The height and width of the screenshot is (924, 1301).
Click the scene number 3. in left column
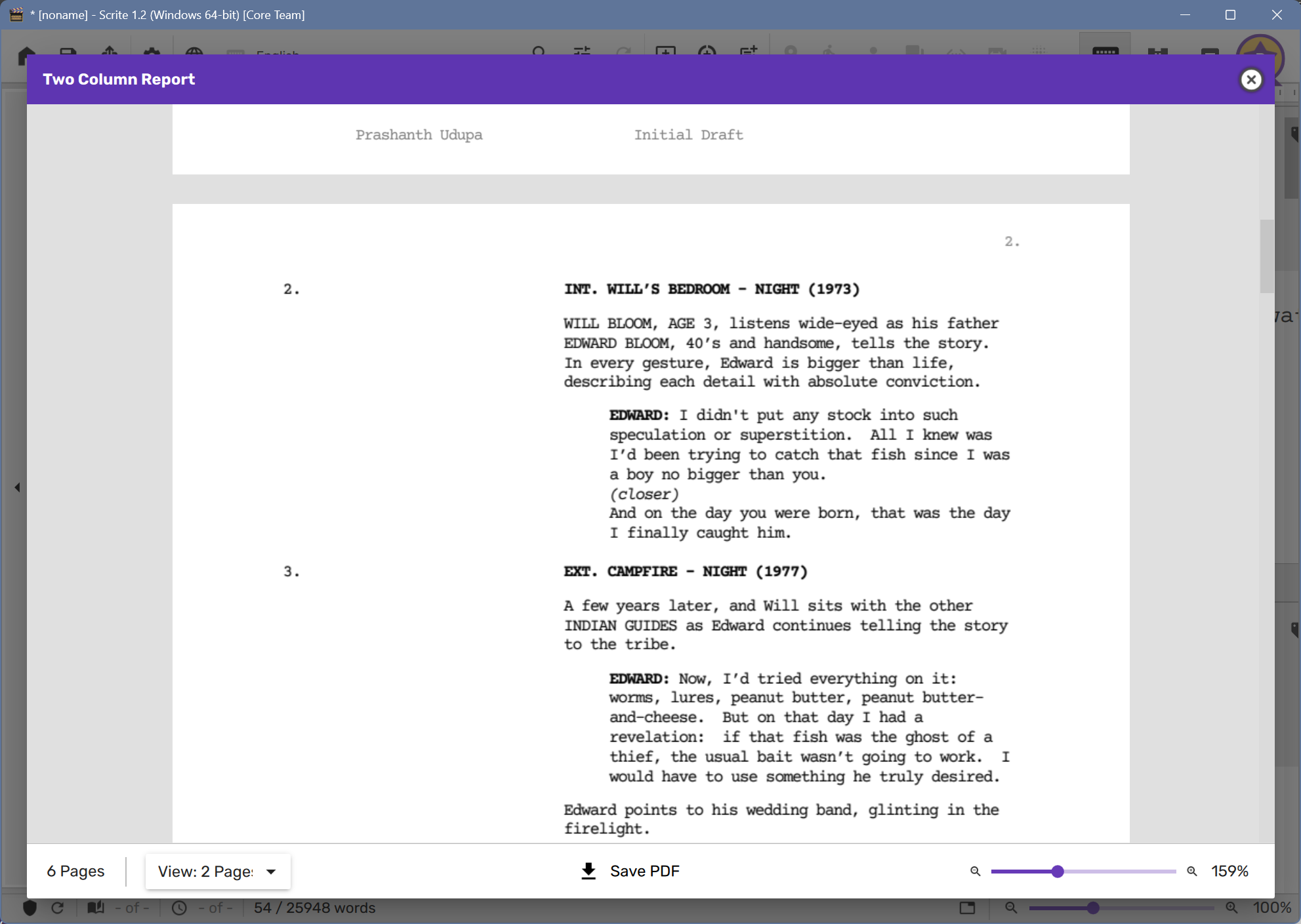pyautogui.click(x=292, y=572)
